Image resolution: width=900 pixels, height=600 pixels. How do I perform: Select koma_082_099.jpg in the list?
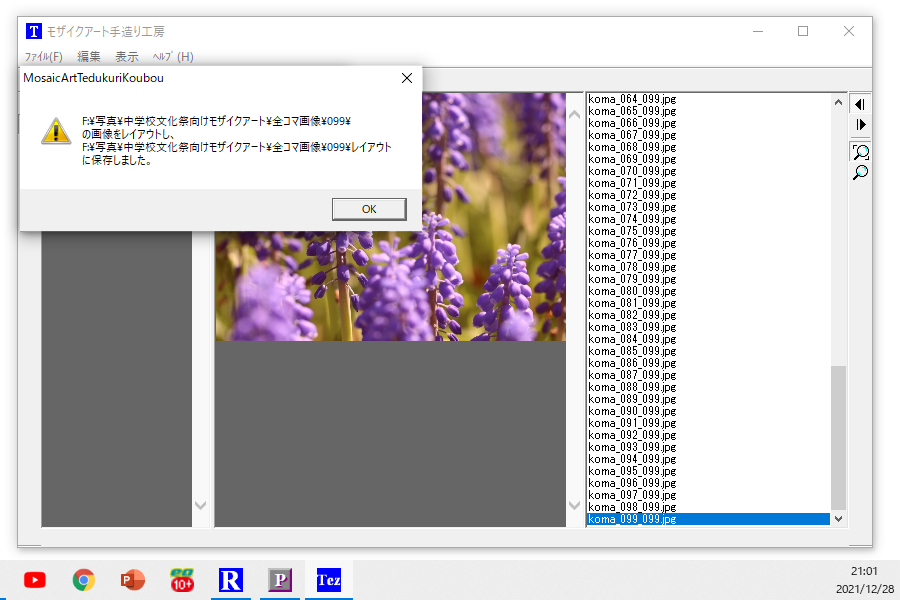pos(708,315)
